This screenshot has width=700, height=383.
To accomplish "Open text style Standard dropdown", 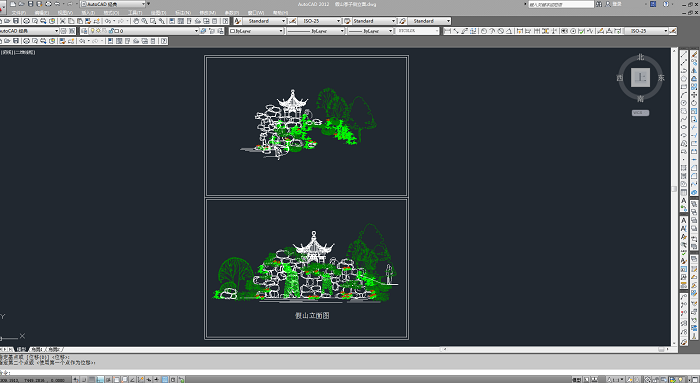I will (x=265, y=21).
